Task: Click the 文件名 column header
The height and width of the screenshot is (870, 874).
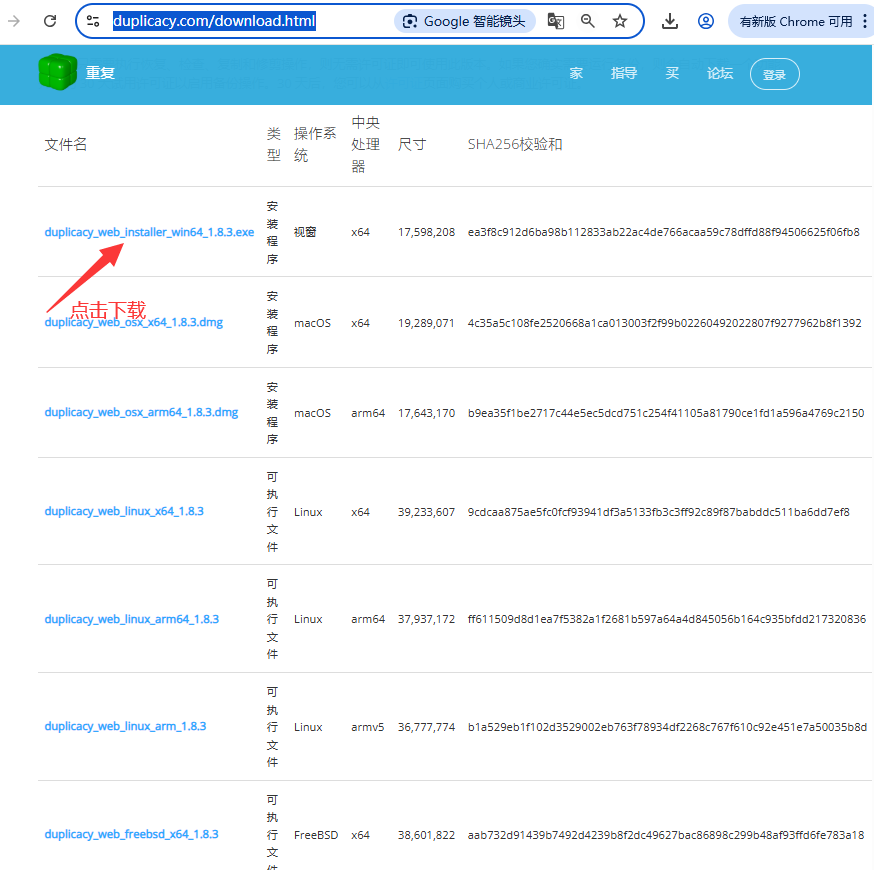Action: click(x=65, y=144)
